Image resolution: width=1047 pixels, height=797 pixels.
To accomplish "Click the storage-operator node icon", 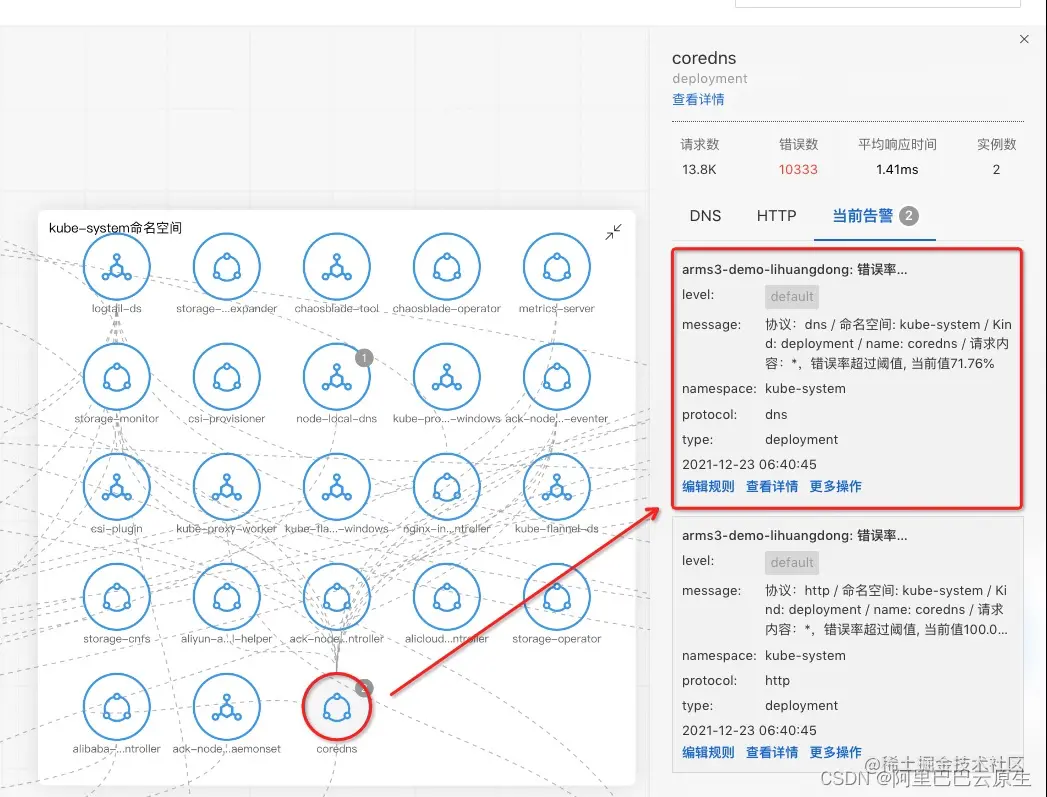I will [557, 597].
